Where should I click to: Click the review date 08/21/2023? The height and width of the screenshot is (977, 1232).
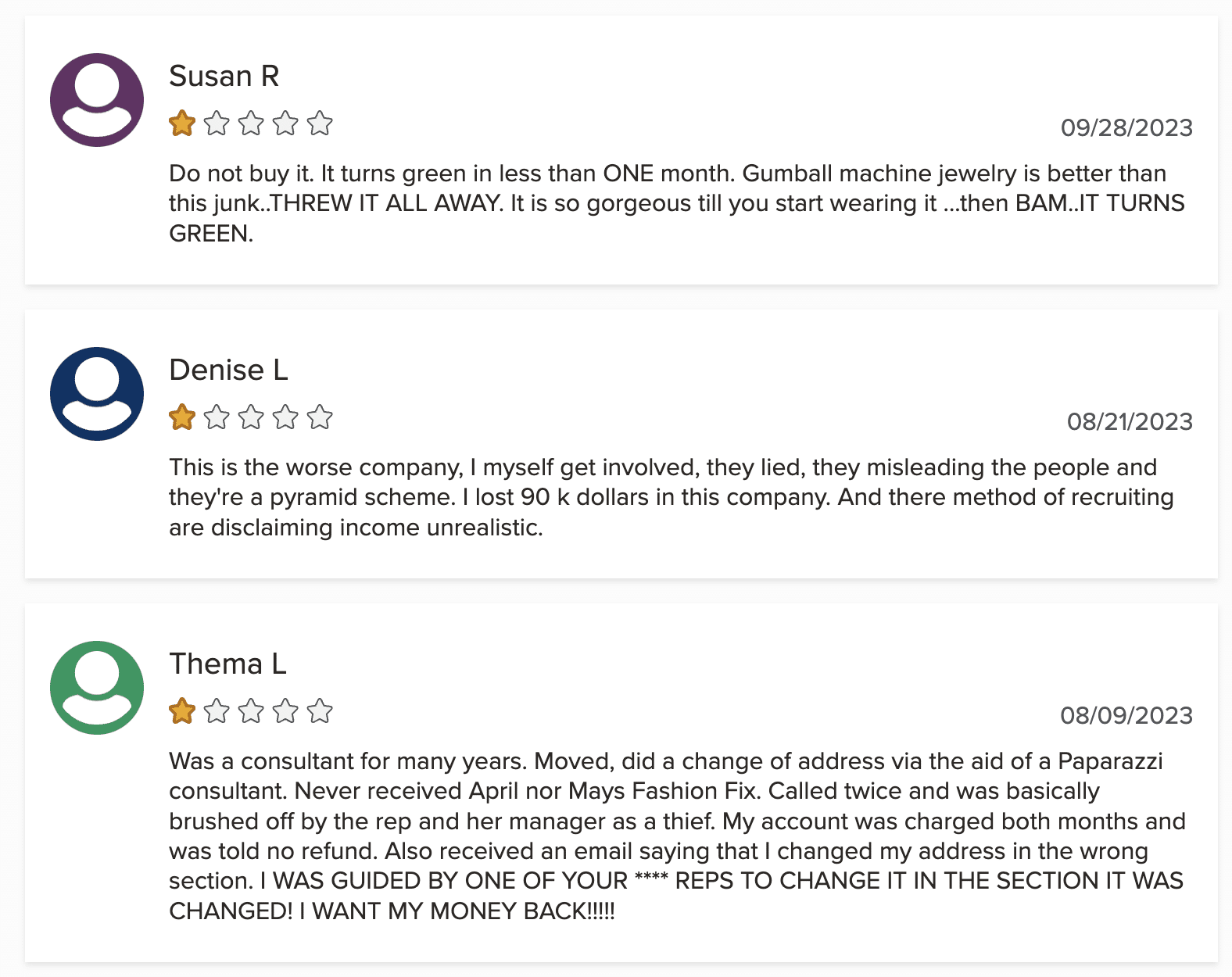[x=1130, y=421]
